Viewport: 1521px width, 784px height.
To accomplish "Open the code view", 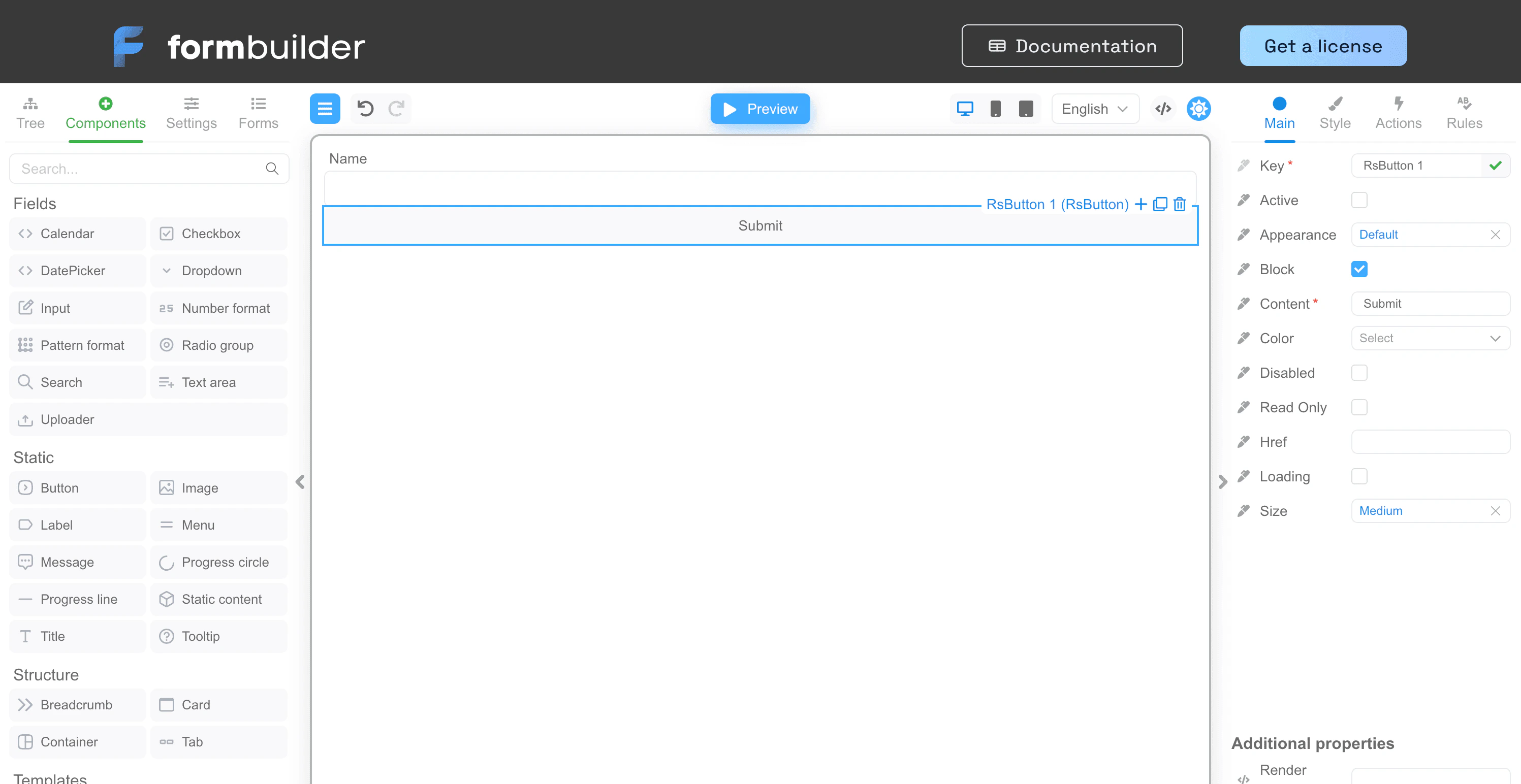I will click(1163, 109).
